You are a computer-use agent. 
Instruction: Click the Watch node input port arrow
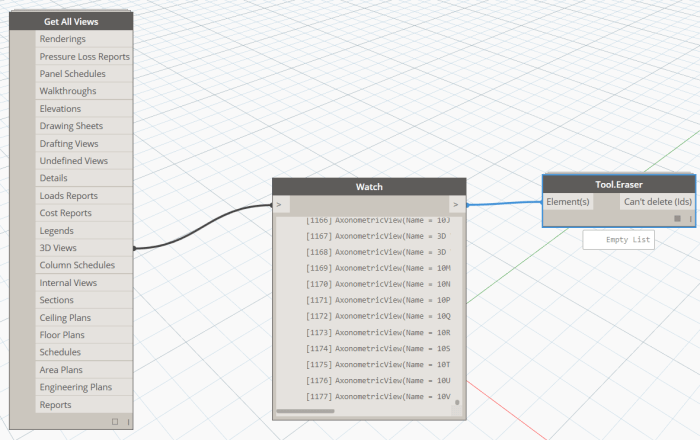(280, 205)
